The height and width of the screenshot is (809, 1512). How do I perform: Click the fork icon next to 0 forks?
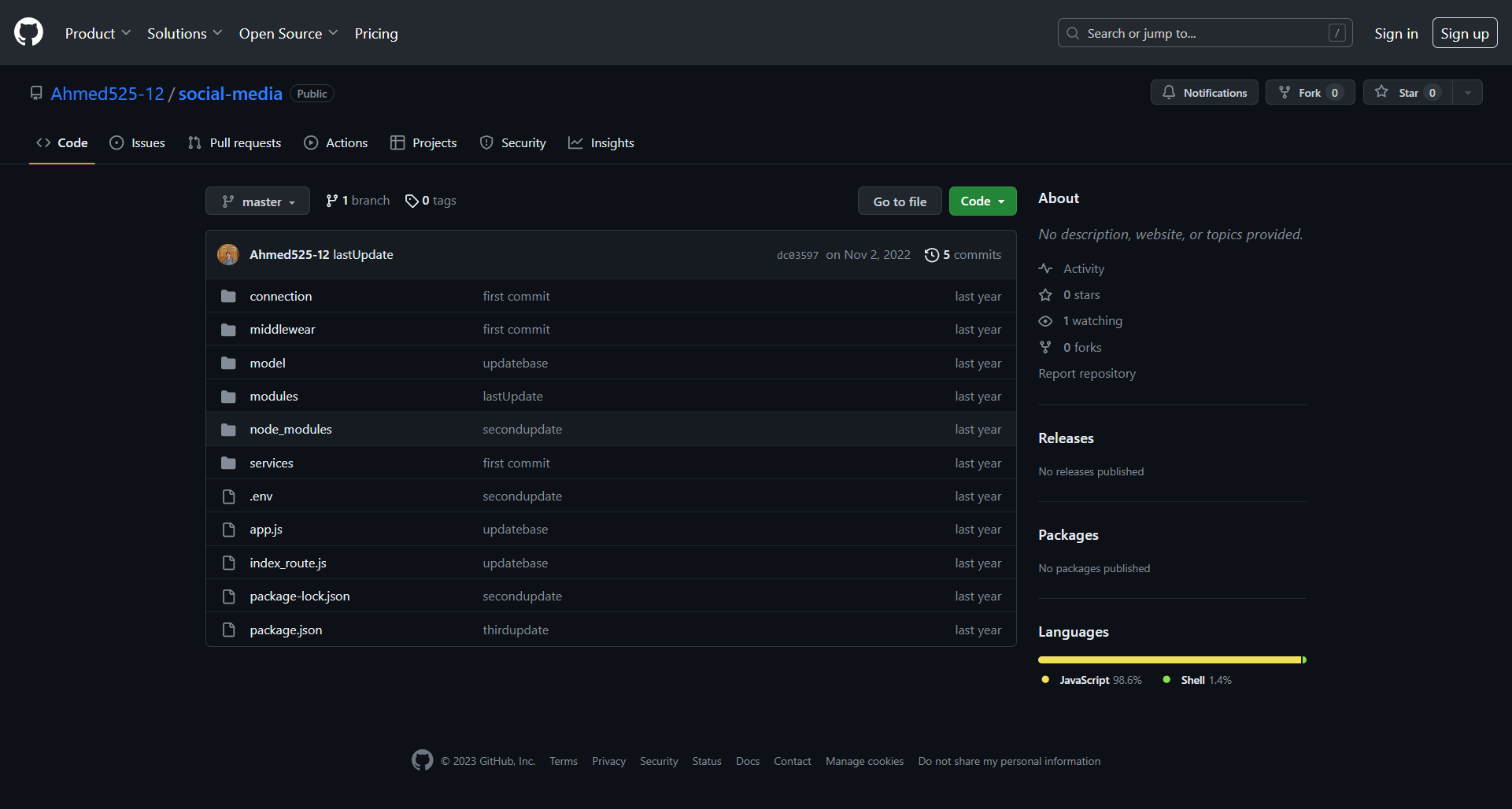(x=1045, y=347)
